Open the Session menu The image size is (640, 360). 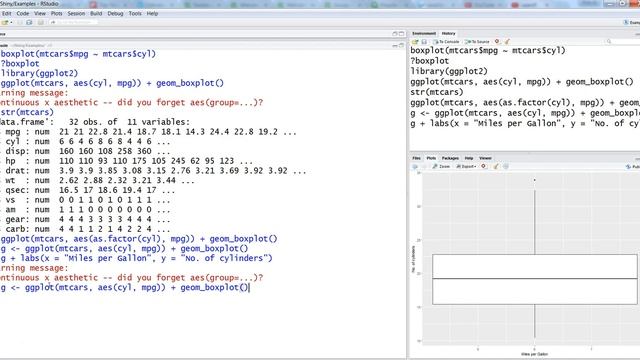coord(76,13)
